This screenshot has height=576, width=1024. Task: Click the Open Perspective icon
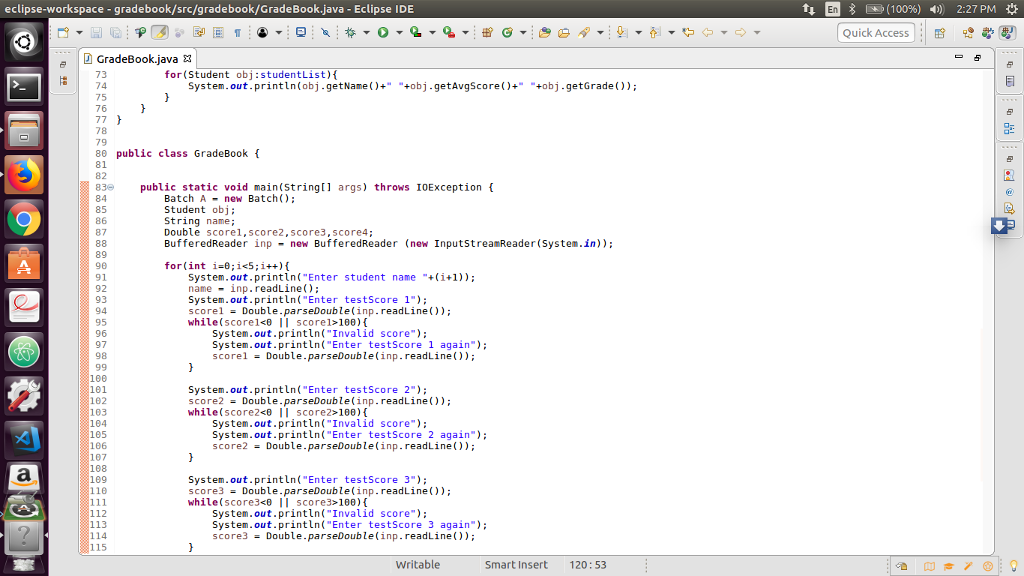coord(940,33)
